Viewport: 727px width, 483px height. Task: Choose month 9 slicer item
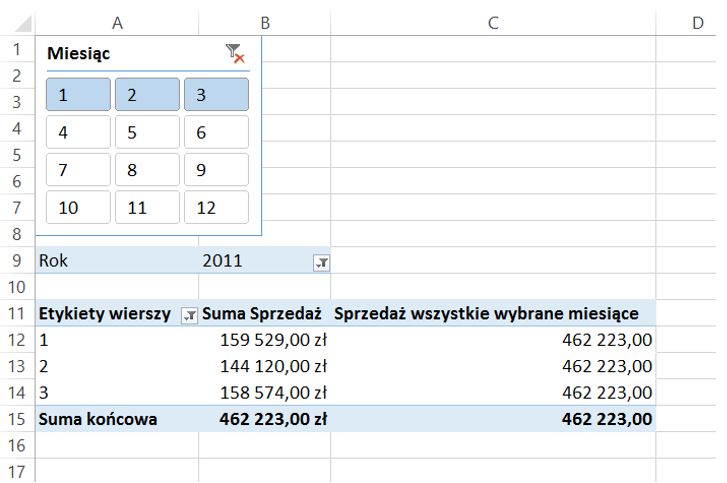coord(216,170)
